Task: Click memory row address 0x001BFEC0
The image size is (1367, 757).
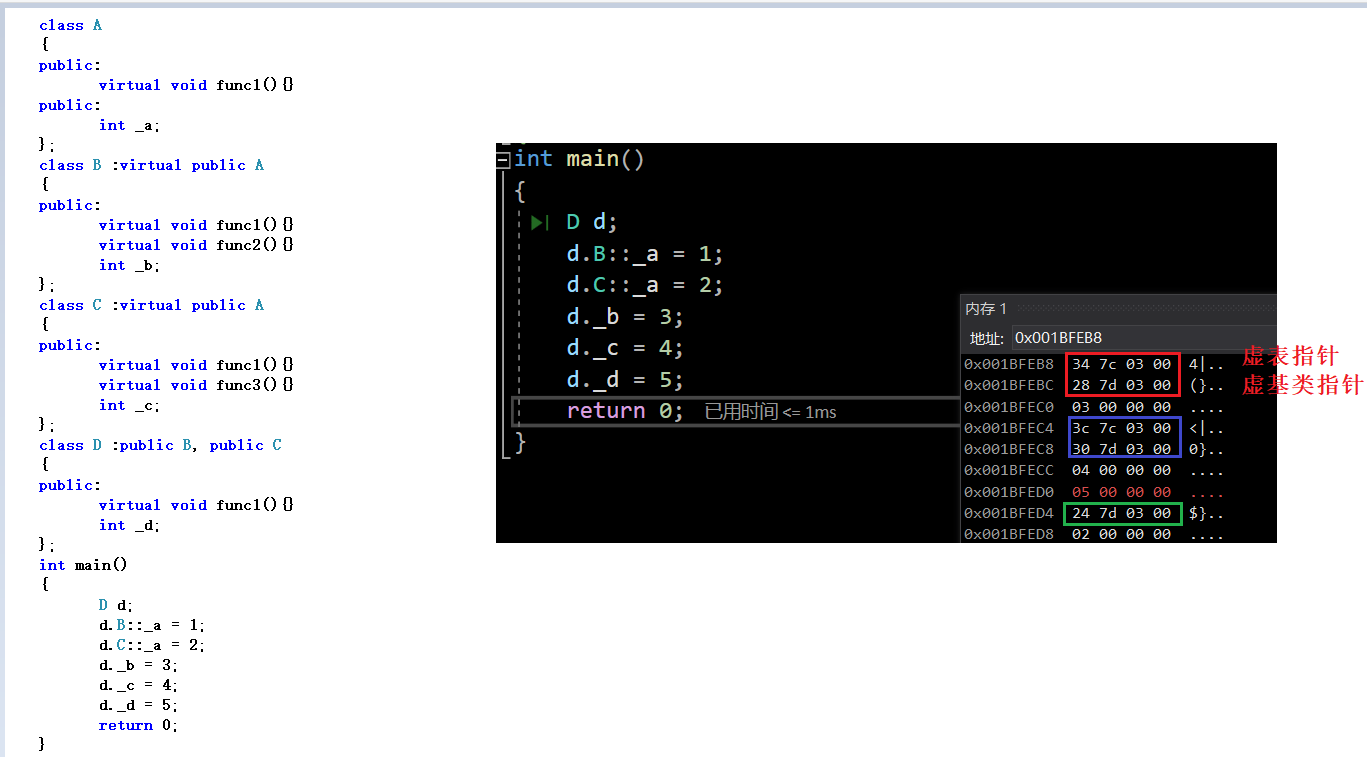Action: point(1009,407)
